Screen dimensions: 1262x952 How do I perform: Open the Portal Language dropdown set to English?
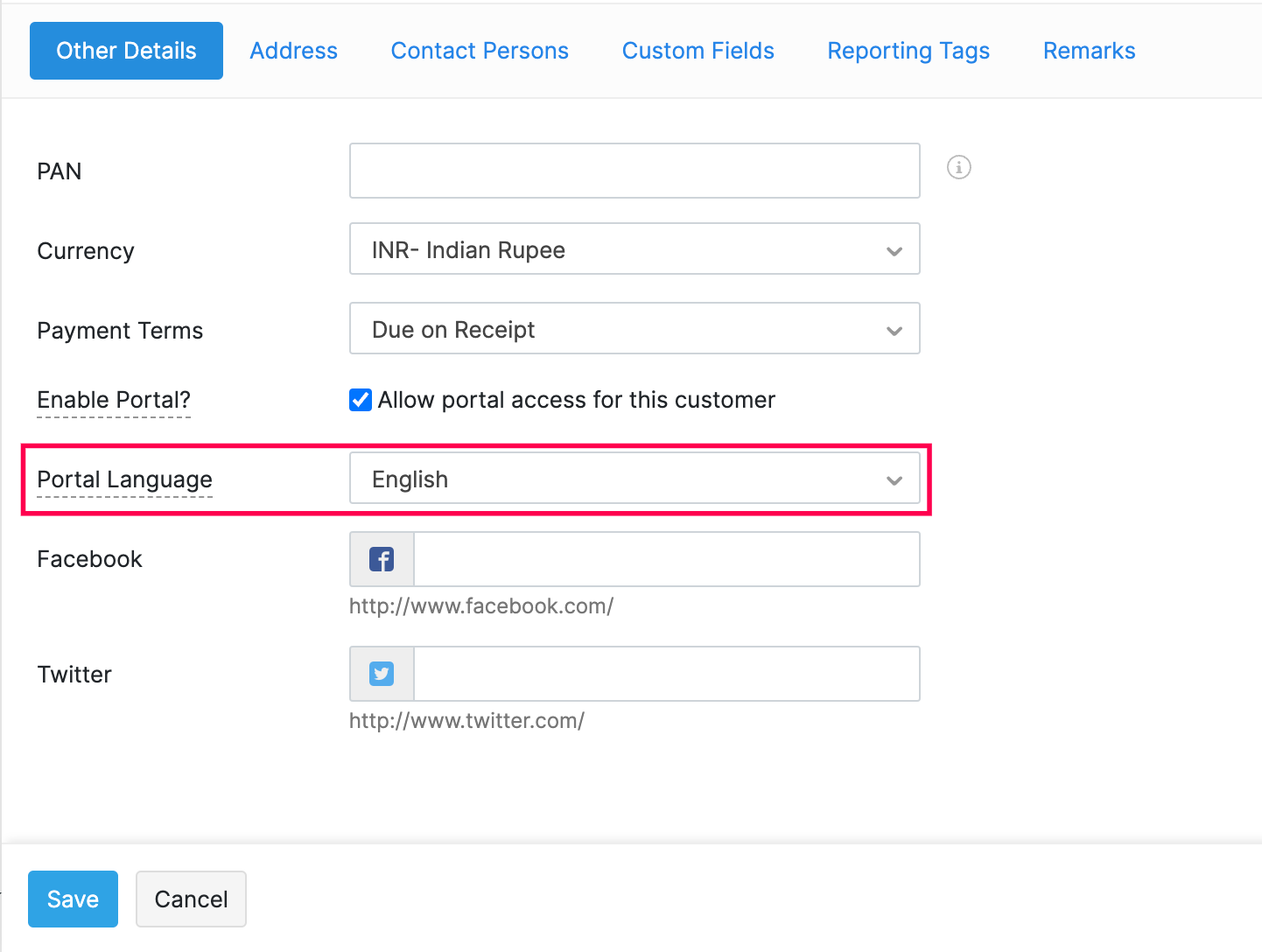pos(634,479)
